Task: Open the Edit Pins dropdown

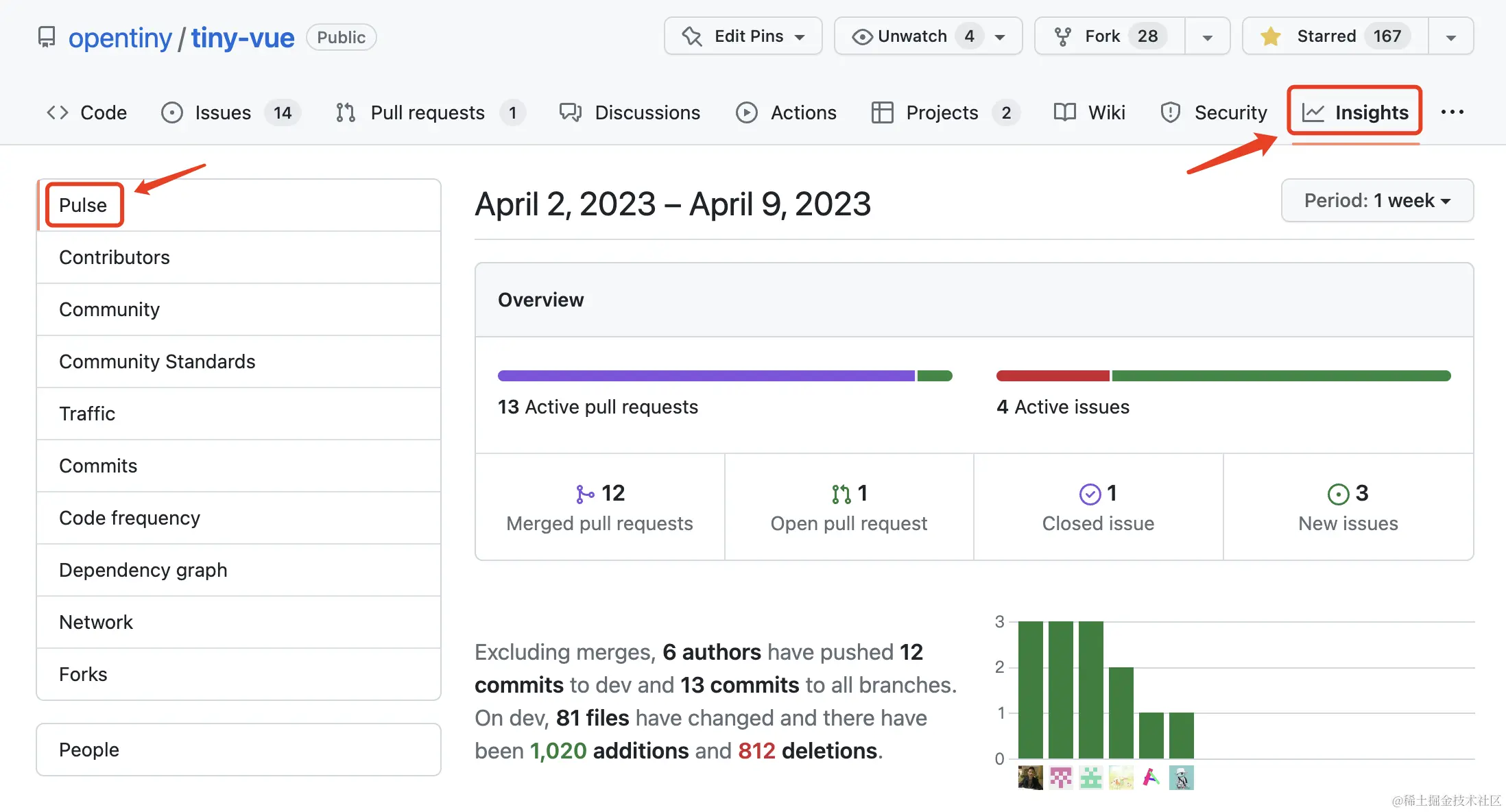Action: click(x=743, y=36)
